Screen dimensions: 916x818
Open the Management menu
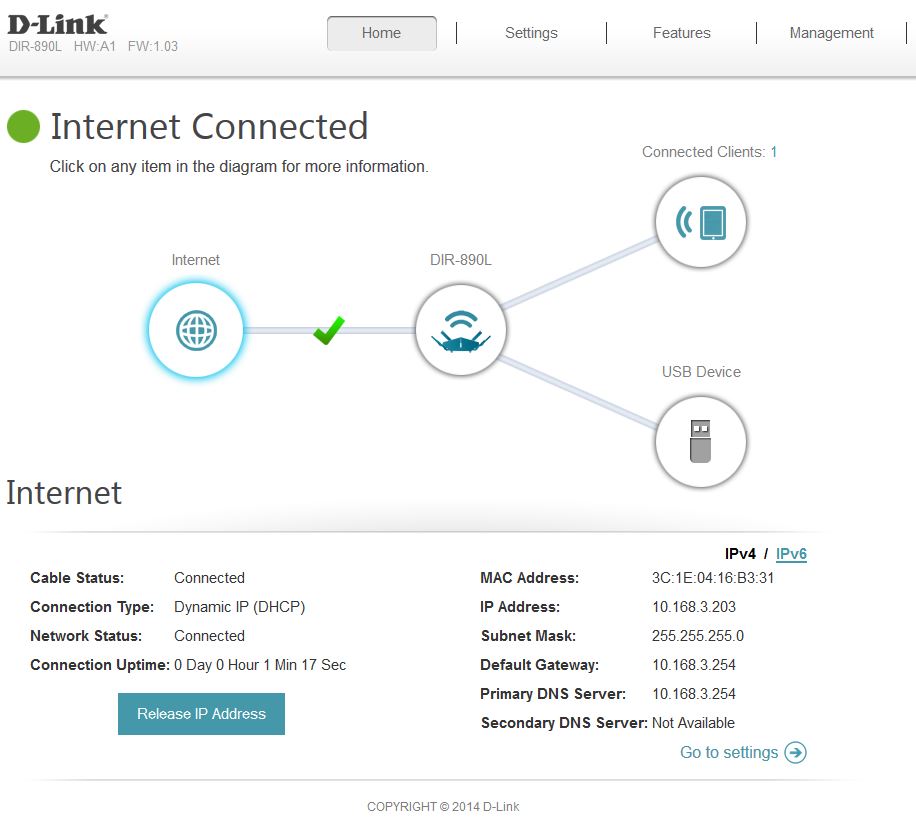831,33
